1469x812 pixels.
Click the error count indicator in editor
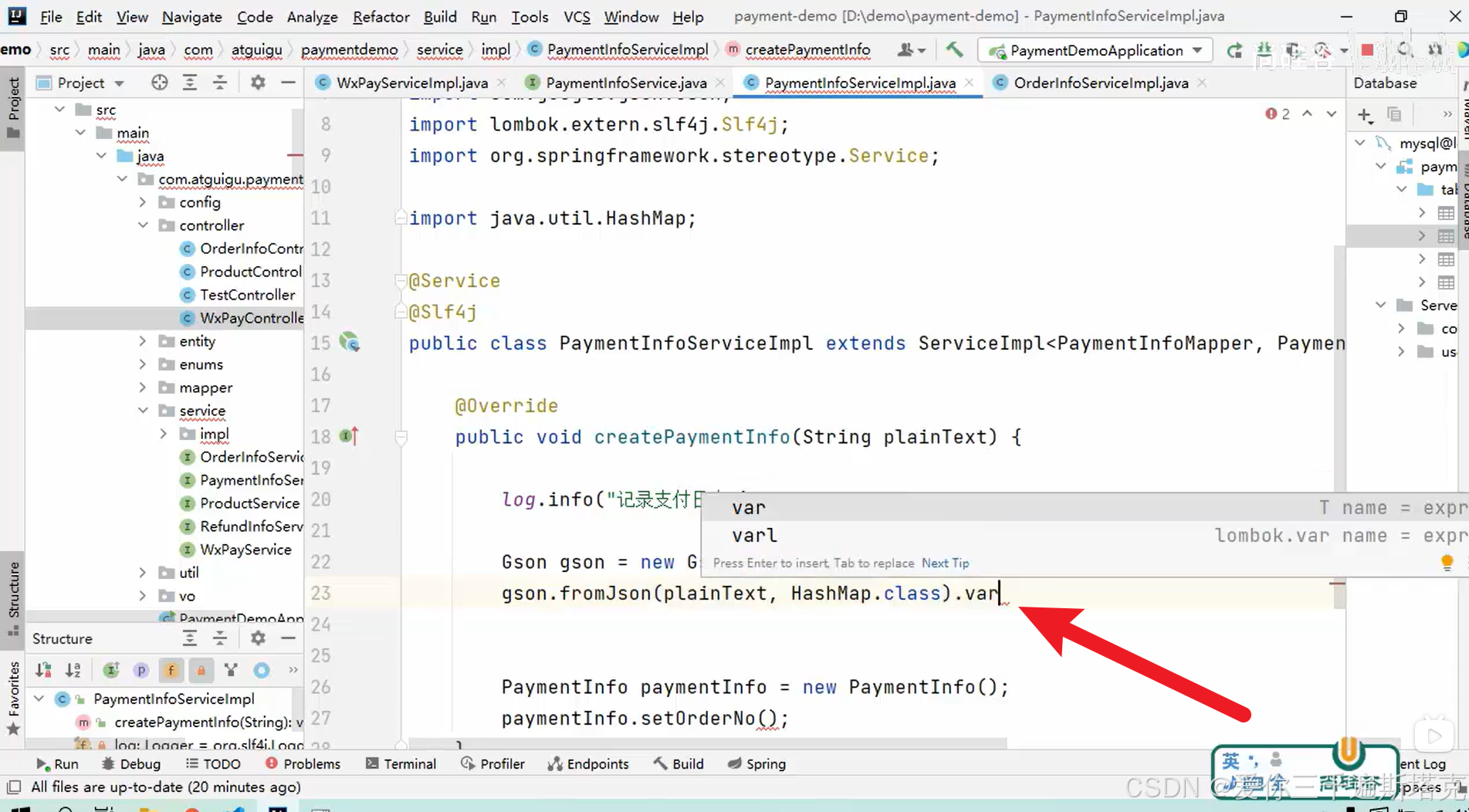[1278, 114]
